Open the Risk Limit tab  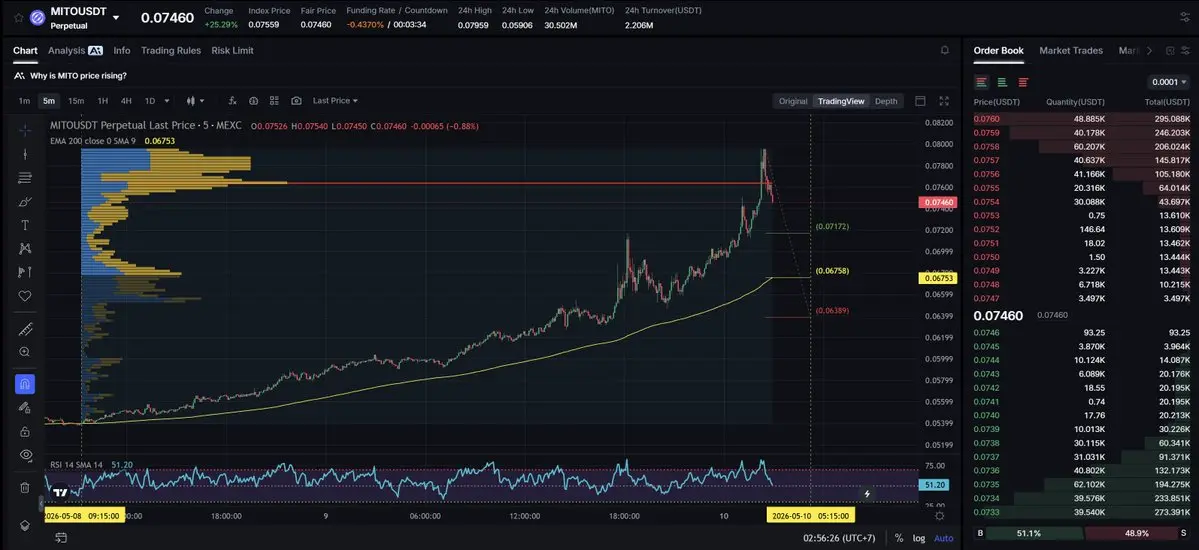[x=232, y=50]
